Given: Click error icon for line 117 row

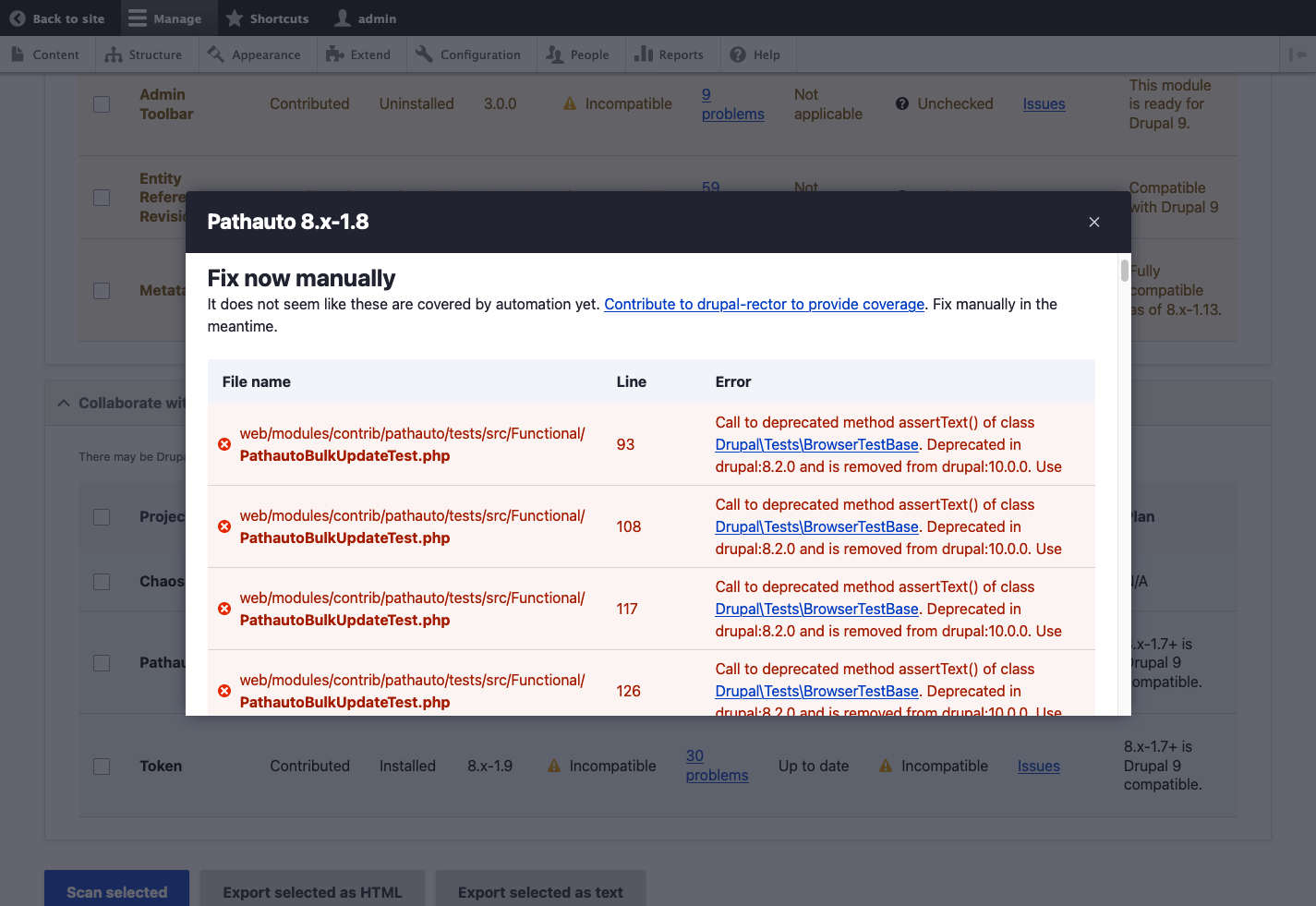Looking at the screenshot, I should (x=224, y=609).
